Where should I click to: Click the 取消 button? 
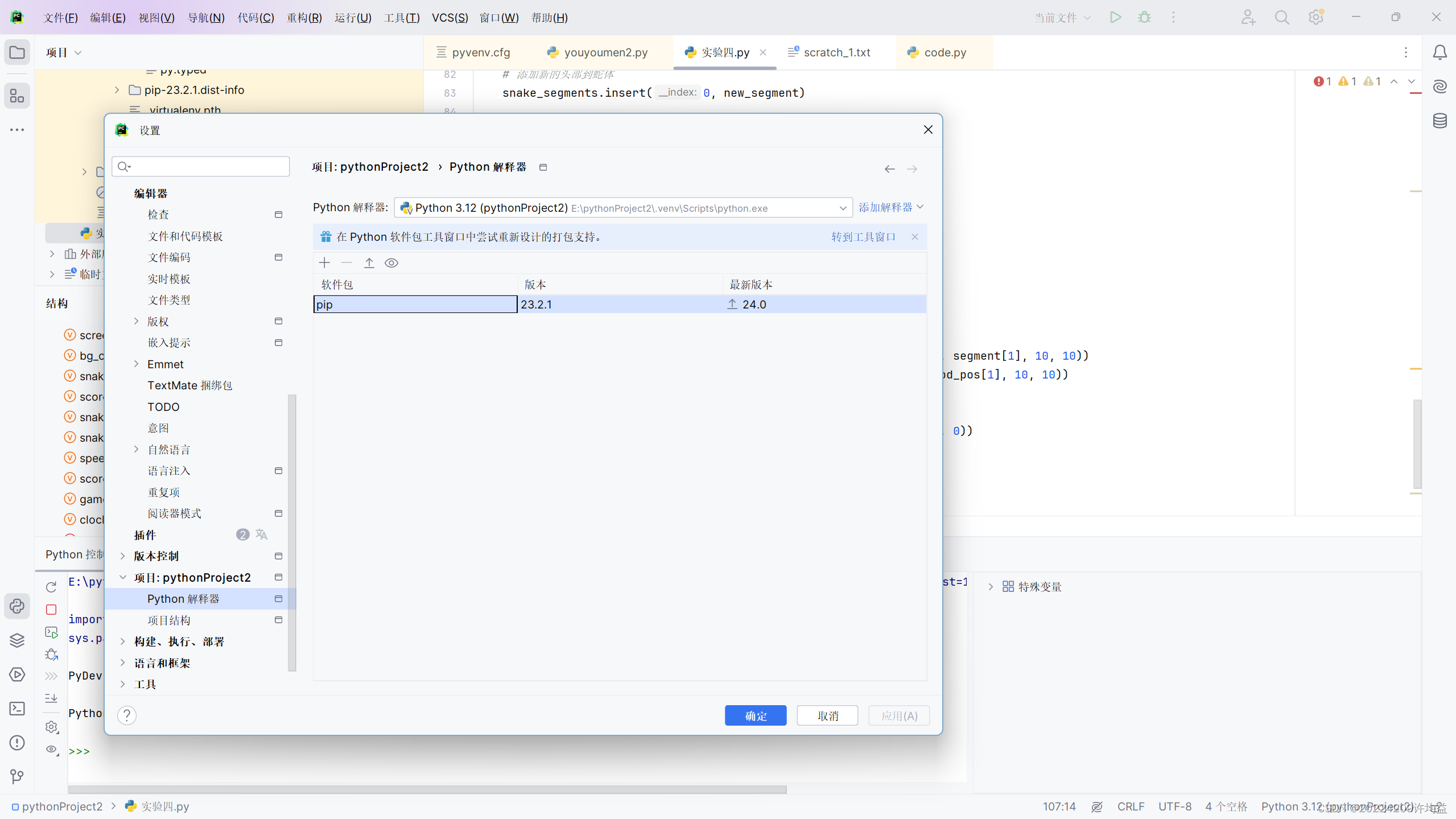(x=827, y=715)
